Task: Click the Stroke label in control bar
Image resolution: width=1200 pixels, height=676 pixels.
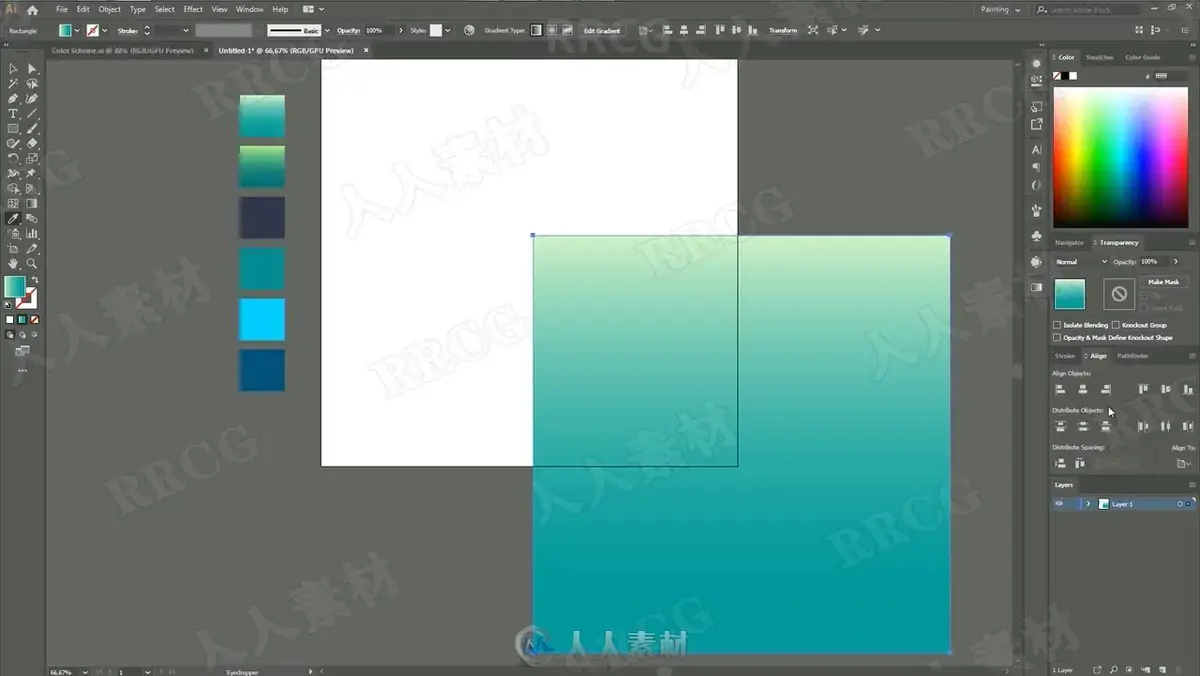Action: point(128,30)
